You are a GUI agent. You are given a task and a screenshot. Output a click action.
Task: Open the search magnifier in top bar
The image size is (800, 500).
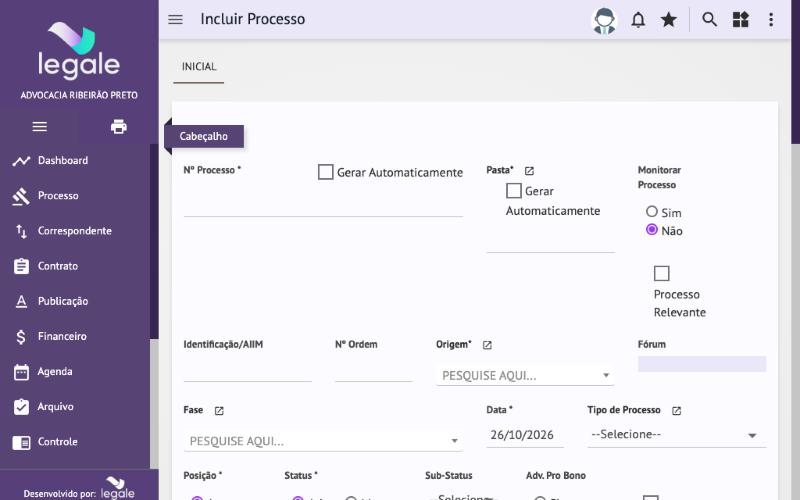coord(709,19)
